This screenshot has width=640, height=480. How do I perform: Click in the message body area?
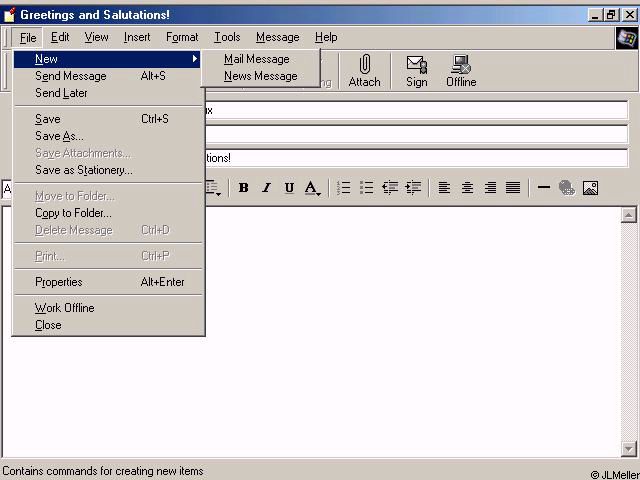point(412,331)
